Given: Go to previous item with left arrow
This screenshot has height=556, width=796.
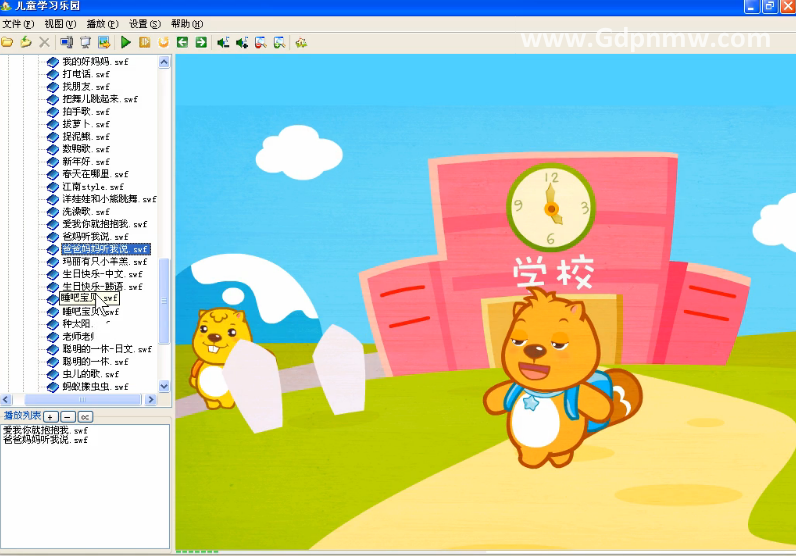Looking at the screenshot, I should [x=182, y=42].
